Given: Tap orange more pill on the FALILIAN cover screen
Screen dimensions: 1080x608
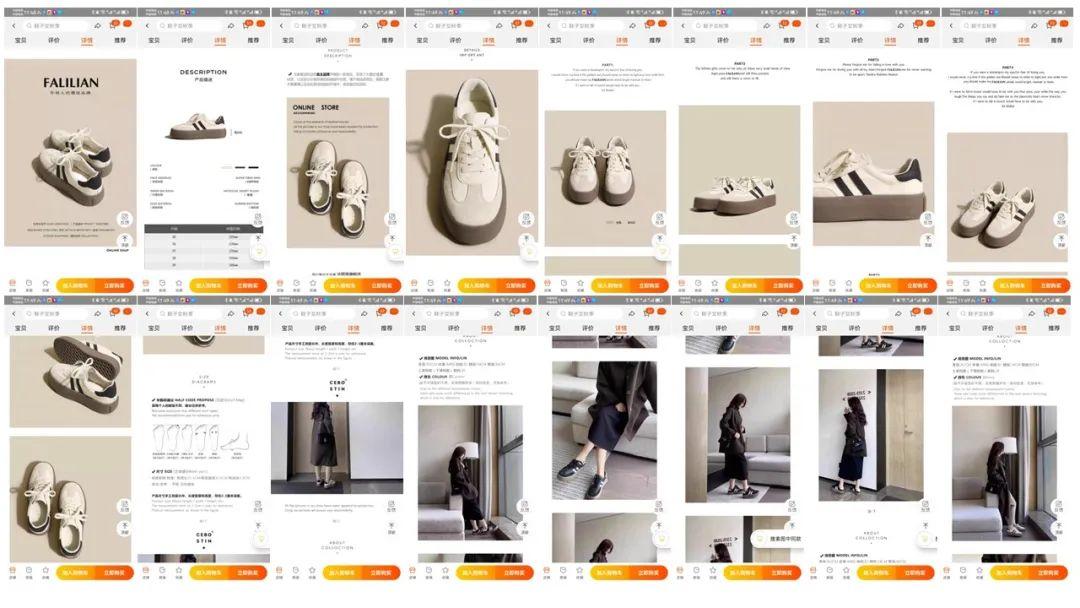Looking at the screenshot, I should click(x=128, y=24).
